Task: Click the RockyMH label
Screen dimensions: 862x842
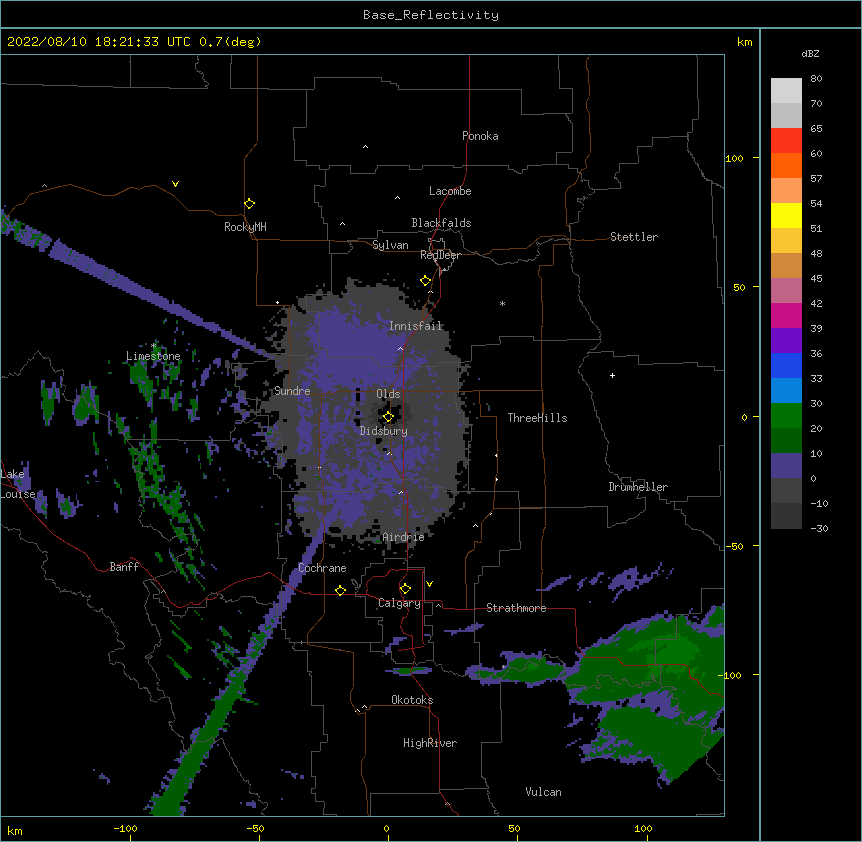Action: coord(245,227)
